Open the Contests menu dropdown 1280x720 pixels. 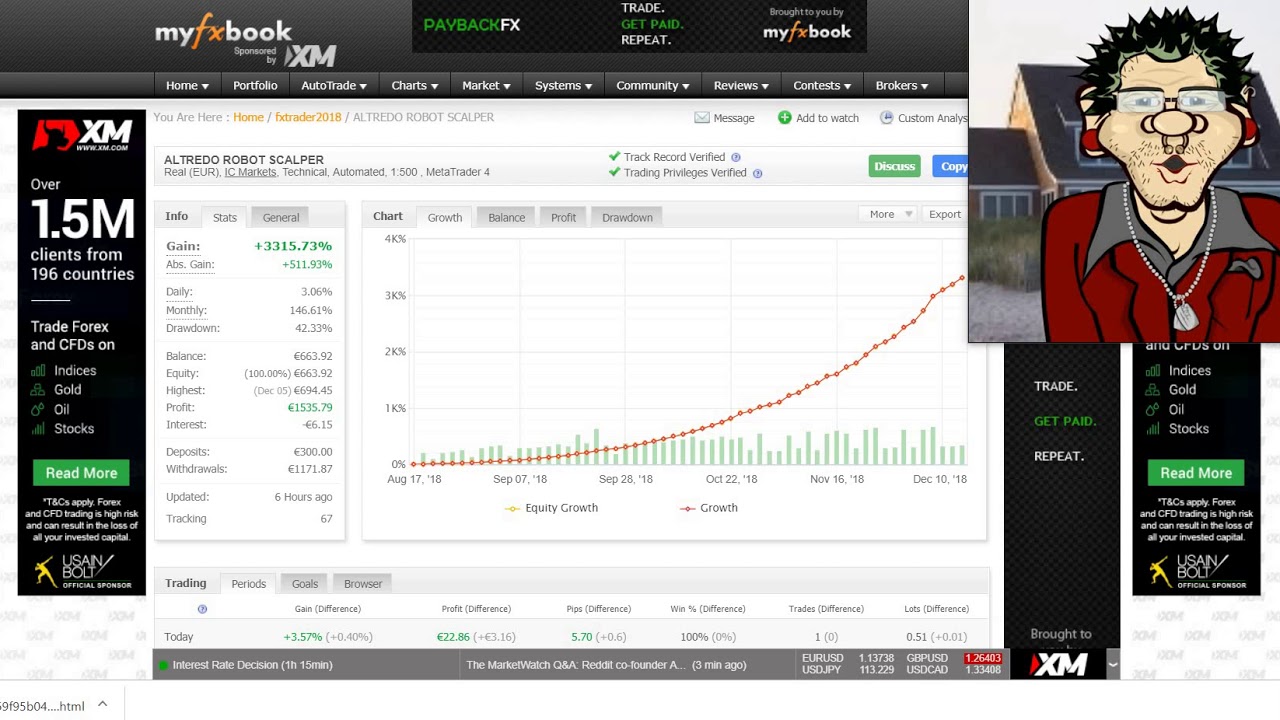822,86
